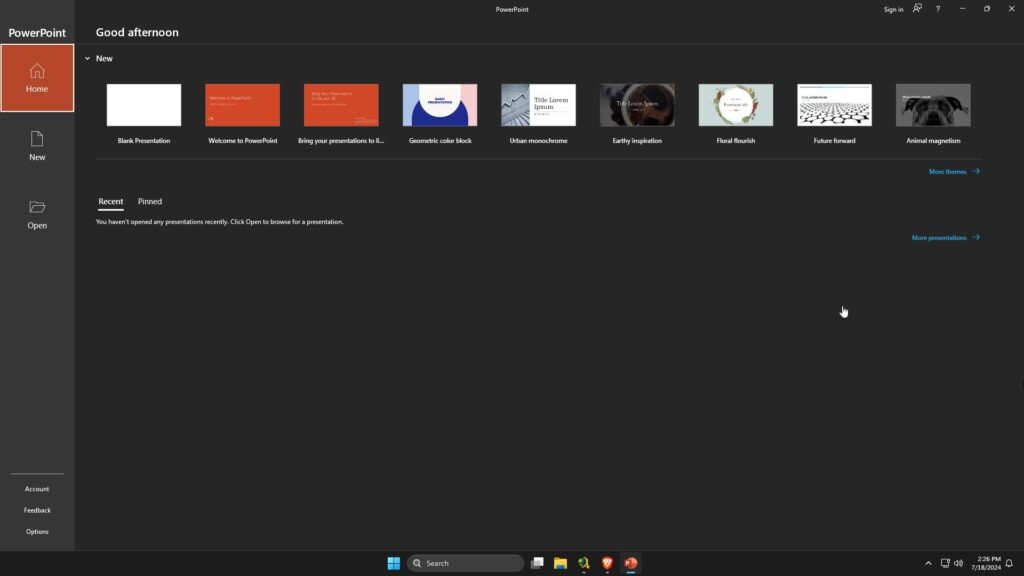The image size is (1024, 576).
Task: Show hidden system tray icons
Action: [x=928, y=563]
